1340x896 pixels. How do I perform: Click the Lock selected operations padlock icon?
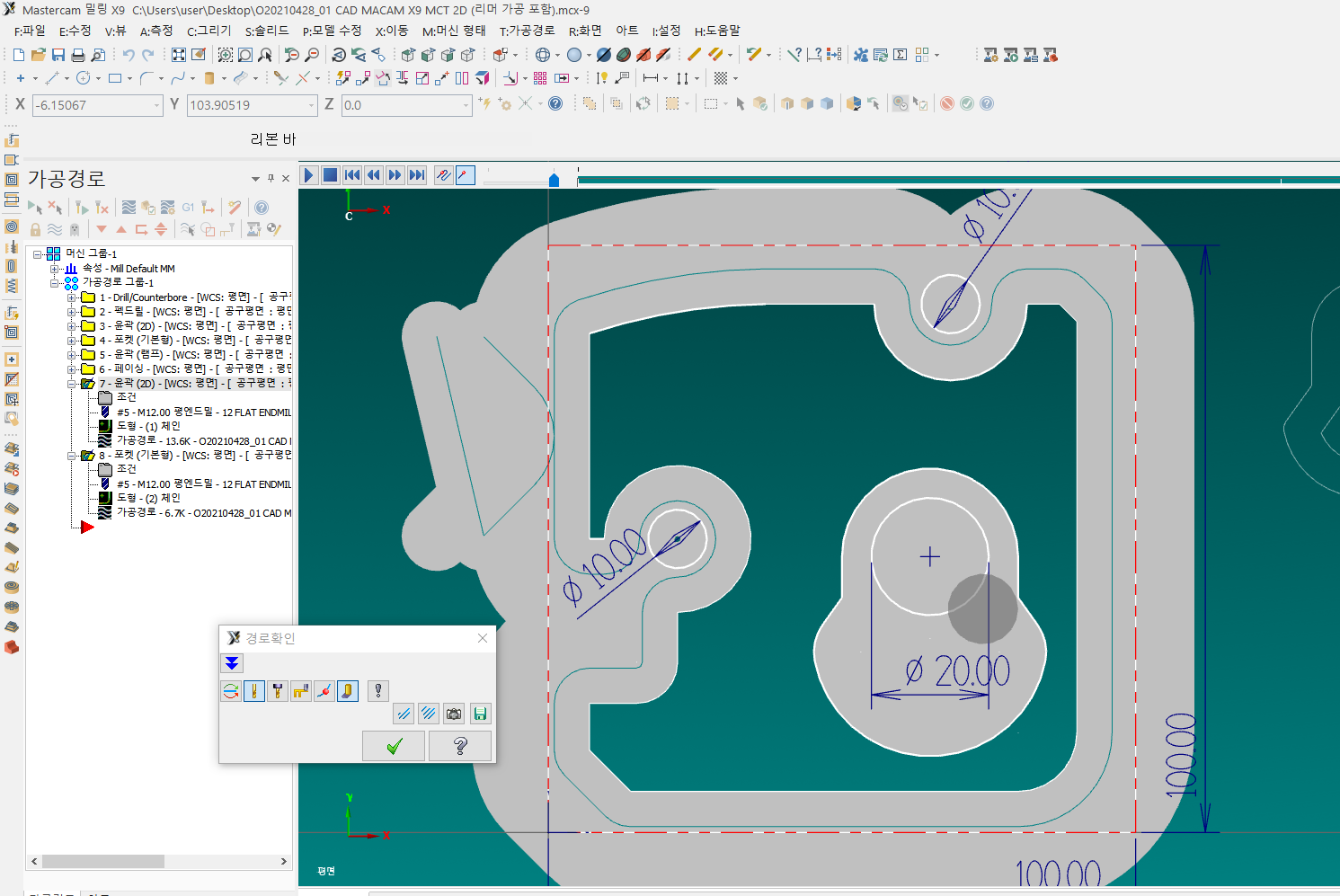point(35,229)
